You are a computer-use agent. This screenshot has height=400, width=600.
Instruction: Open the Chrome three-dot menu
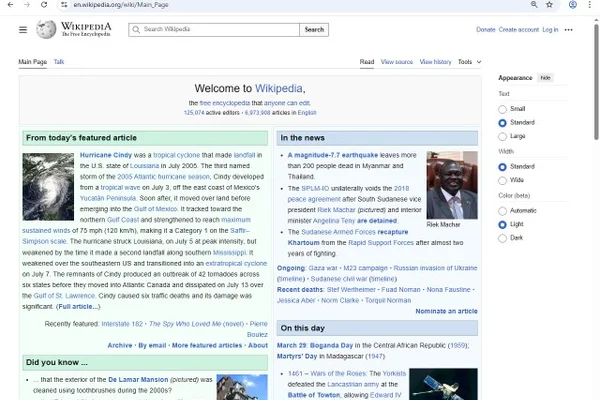point(590,5)
